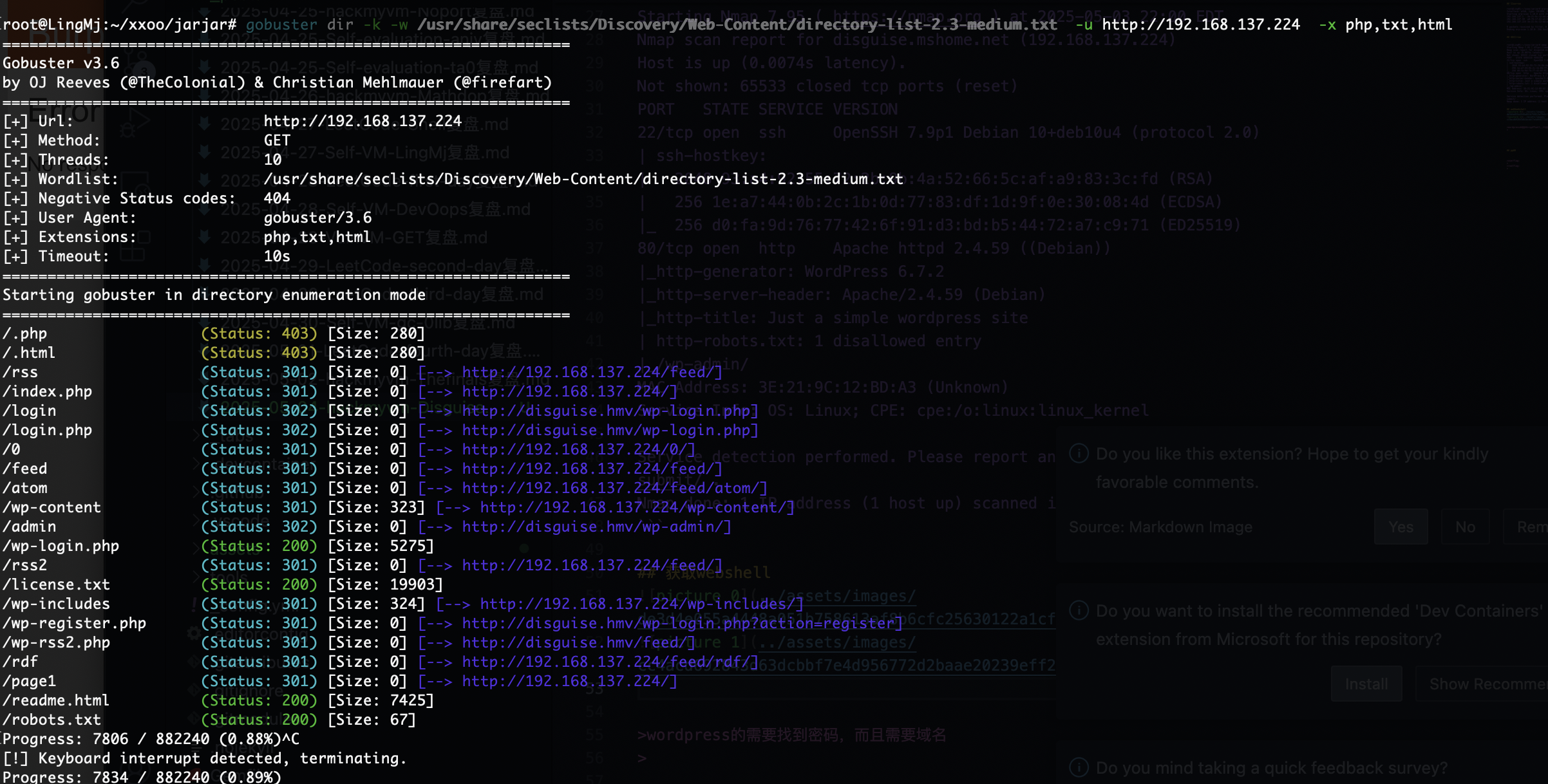Click the Install button in the Dev Containers notification
1548x784 pixels.
[1366, 684]
